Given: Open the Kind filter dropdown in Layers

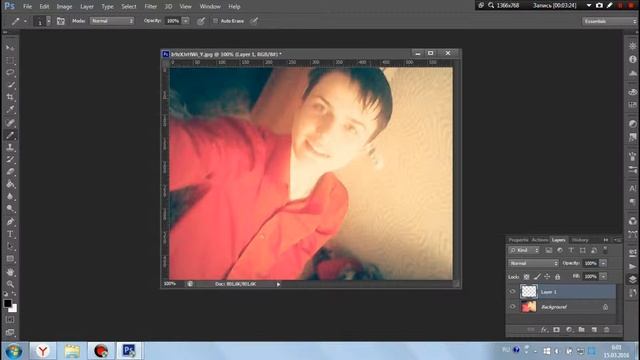Looking at the screenshot, I should point(524,250).
